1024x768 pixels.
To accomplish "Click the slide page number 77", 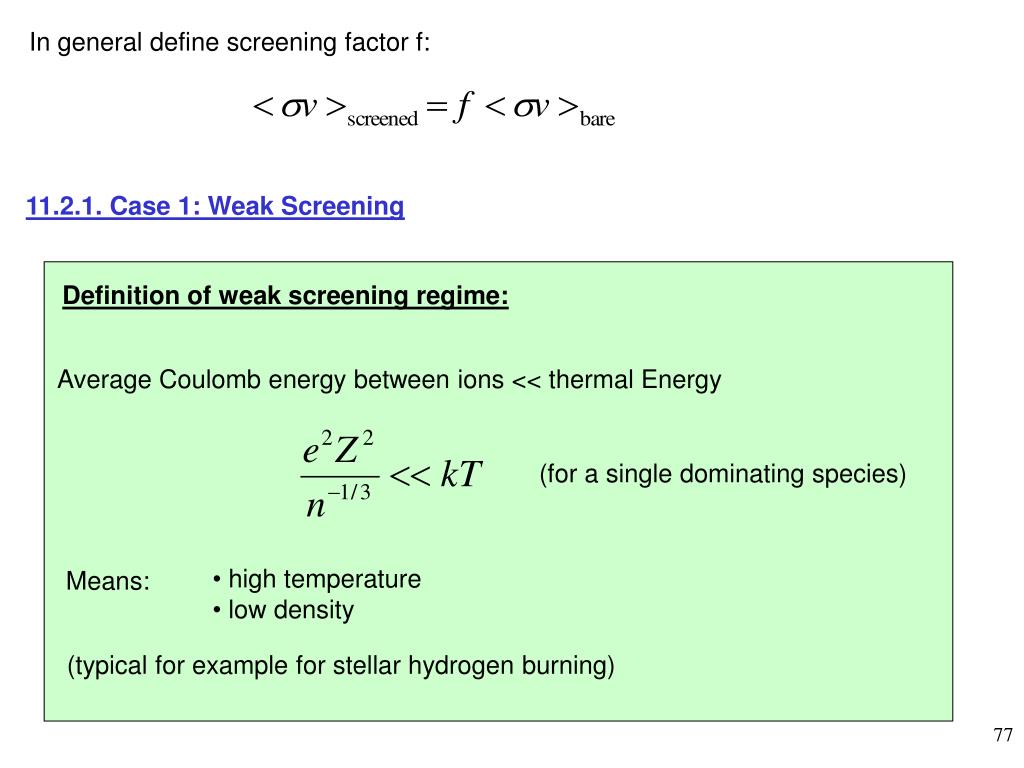I will tap(1003, 735).
